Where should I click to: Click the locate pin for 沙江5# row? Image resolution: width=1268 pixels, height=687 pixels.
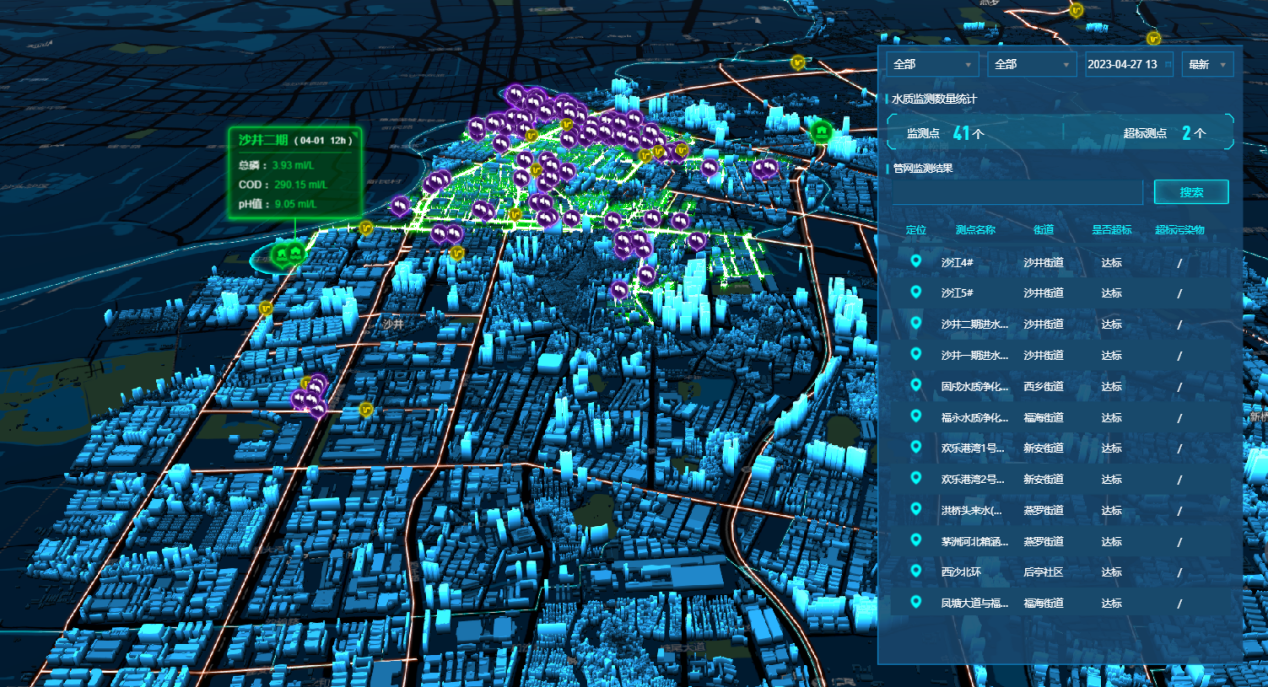coord(915,293)
